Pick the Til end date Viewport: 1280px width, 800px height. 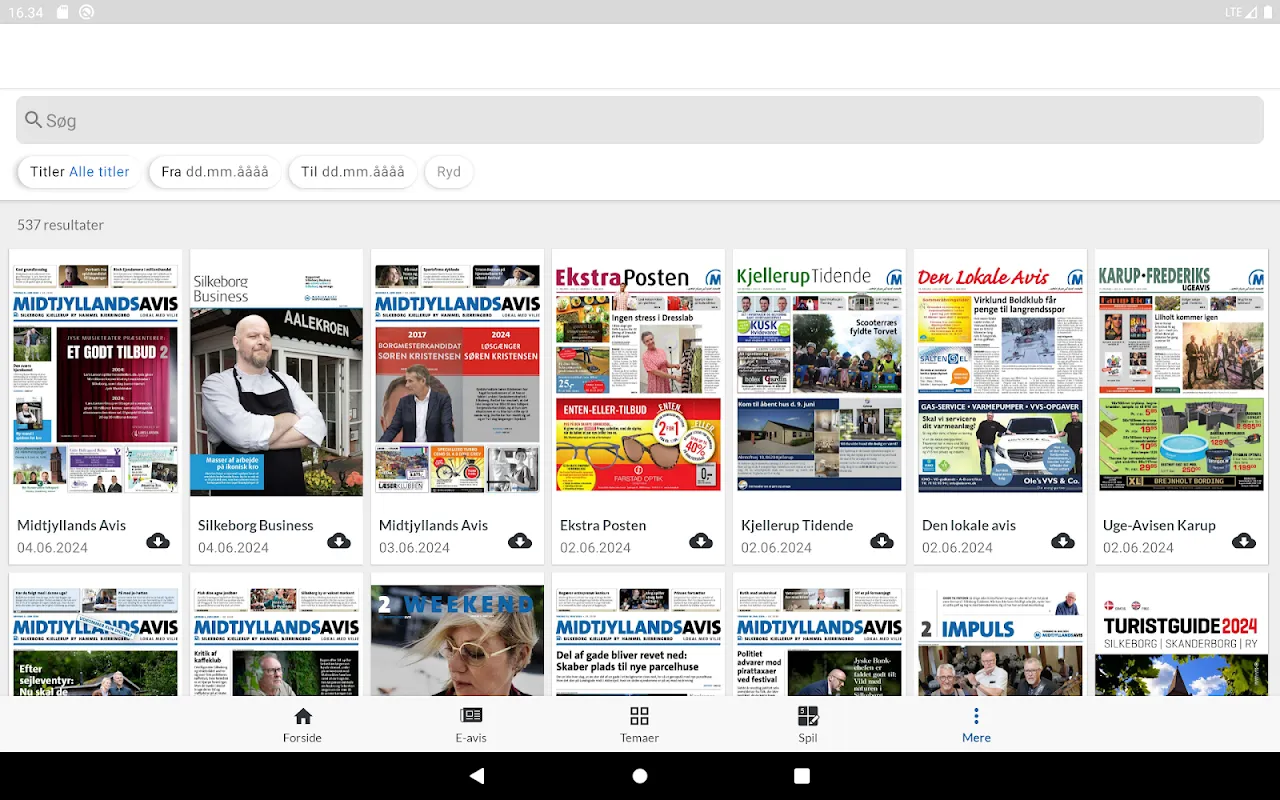(x=353, y=172)
